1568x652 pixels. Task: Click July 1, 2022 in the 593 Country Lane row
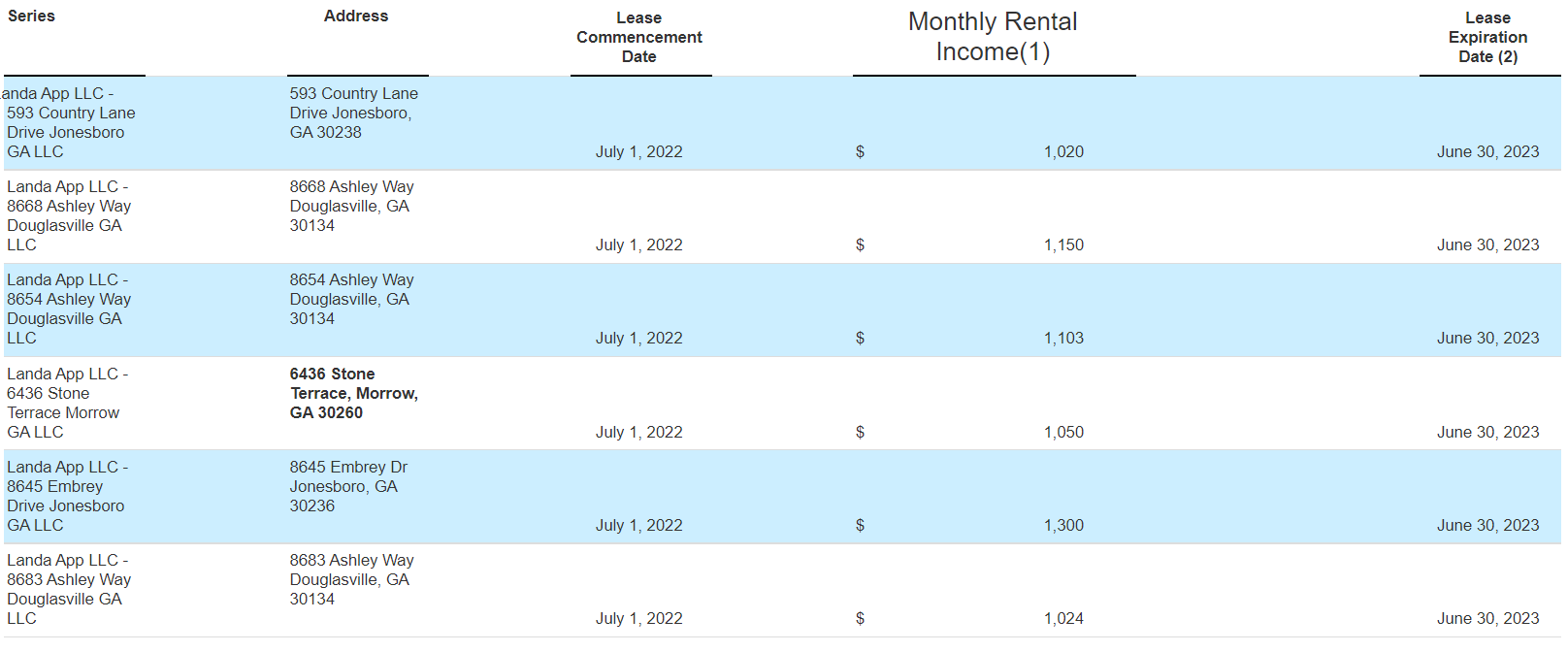[x=639, y=151]
